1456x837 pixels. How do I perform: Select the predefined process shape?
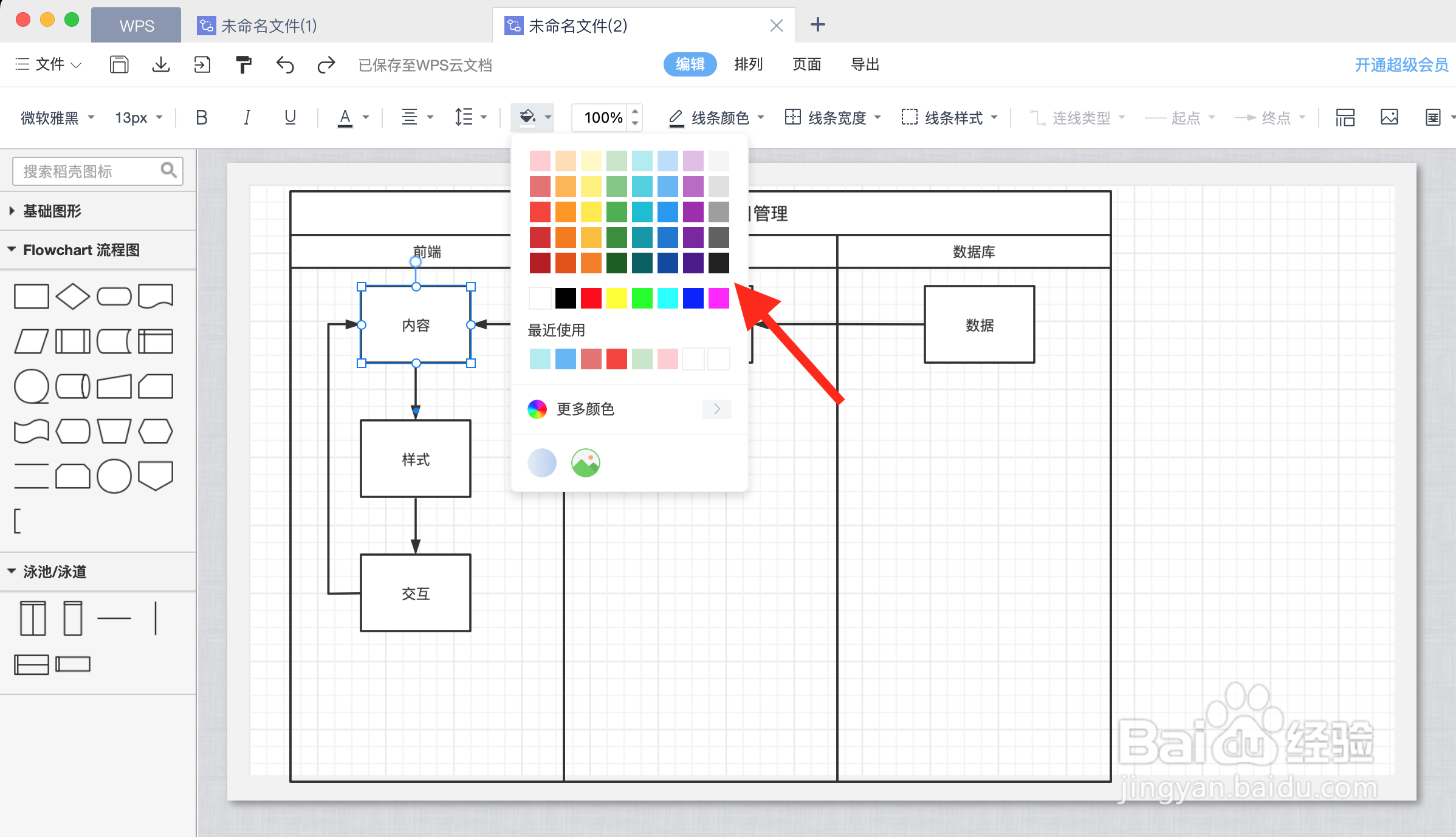coord(73,341)
